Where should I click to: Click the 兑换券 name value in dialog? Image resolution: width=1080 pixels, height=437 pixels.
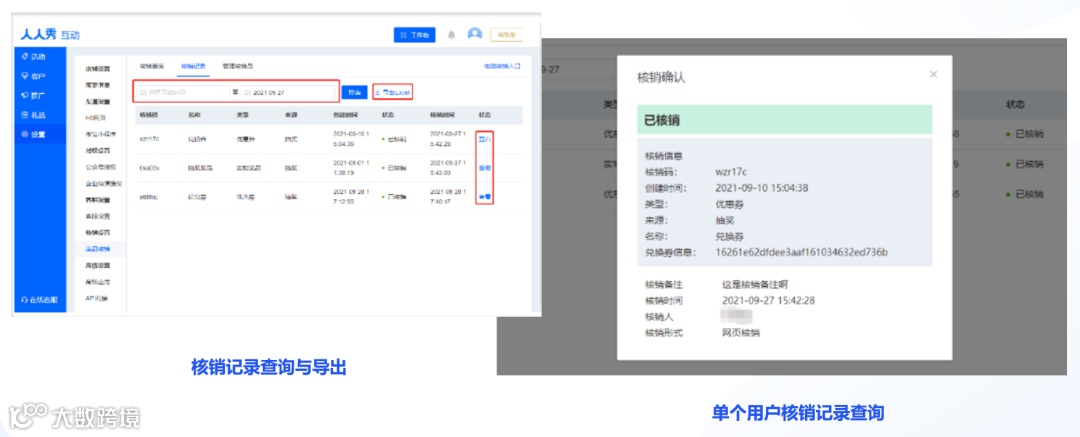click(x=731, y=236)
